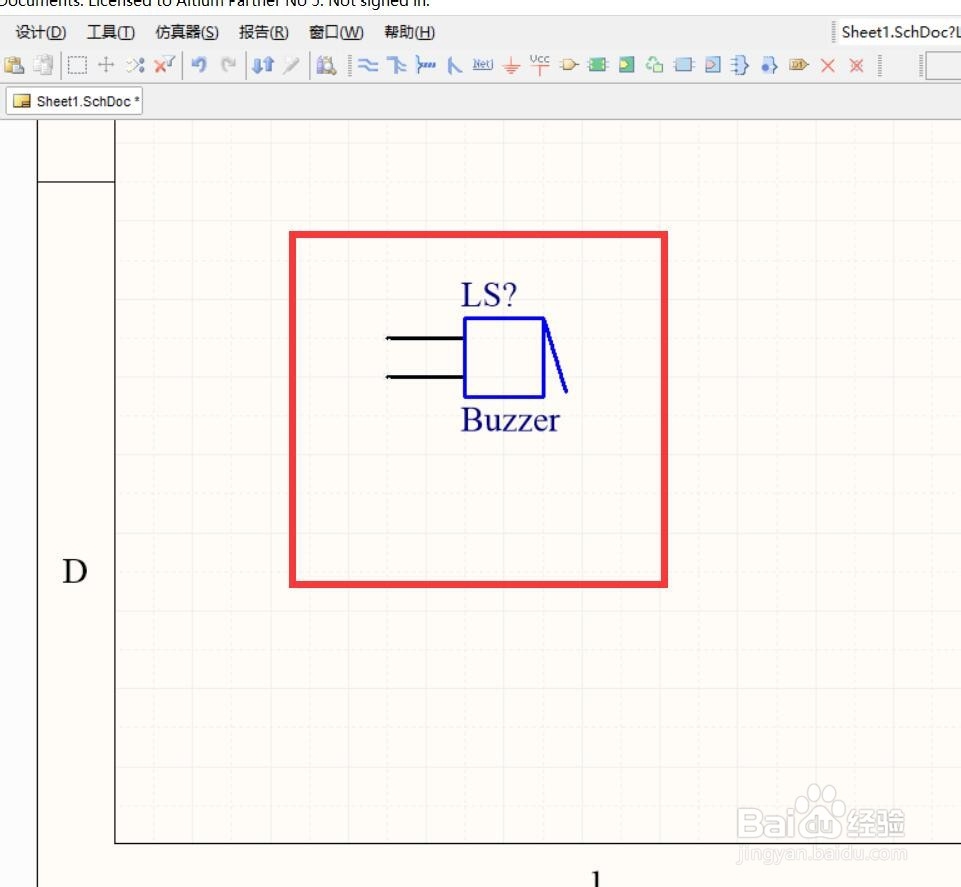Open the 帮助(H) menu
The image size is (961, 887).
coord(409,32)
